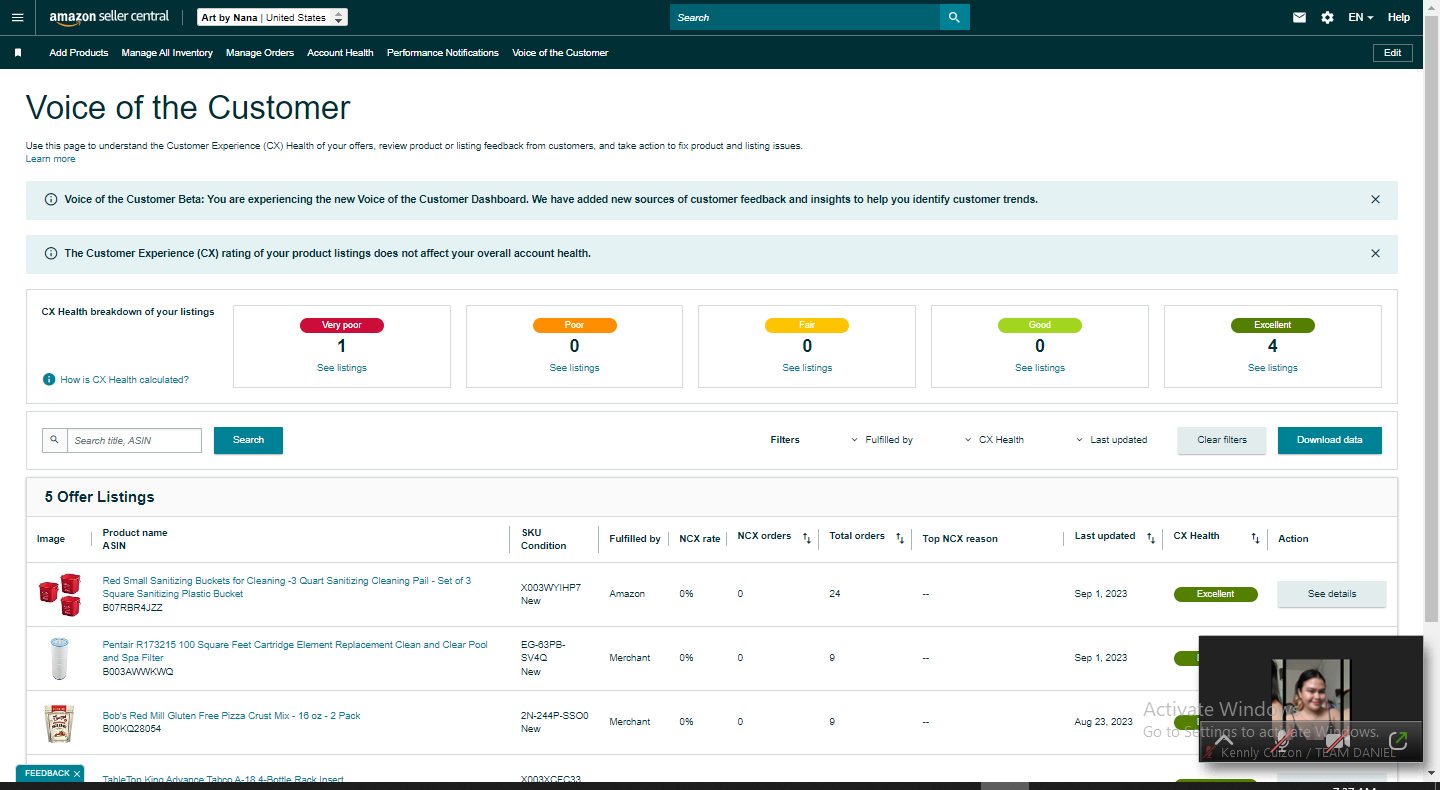Click the FEEDBACK tab label
This screenshot has height=790, width=1440.
pyautogui.click(x=46, y=774)
